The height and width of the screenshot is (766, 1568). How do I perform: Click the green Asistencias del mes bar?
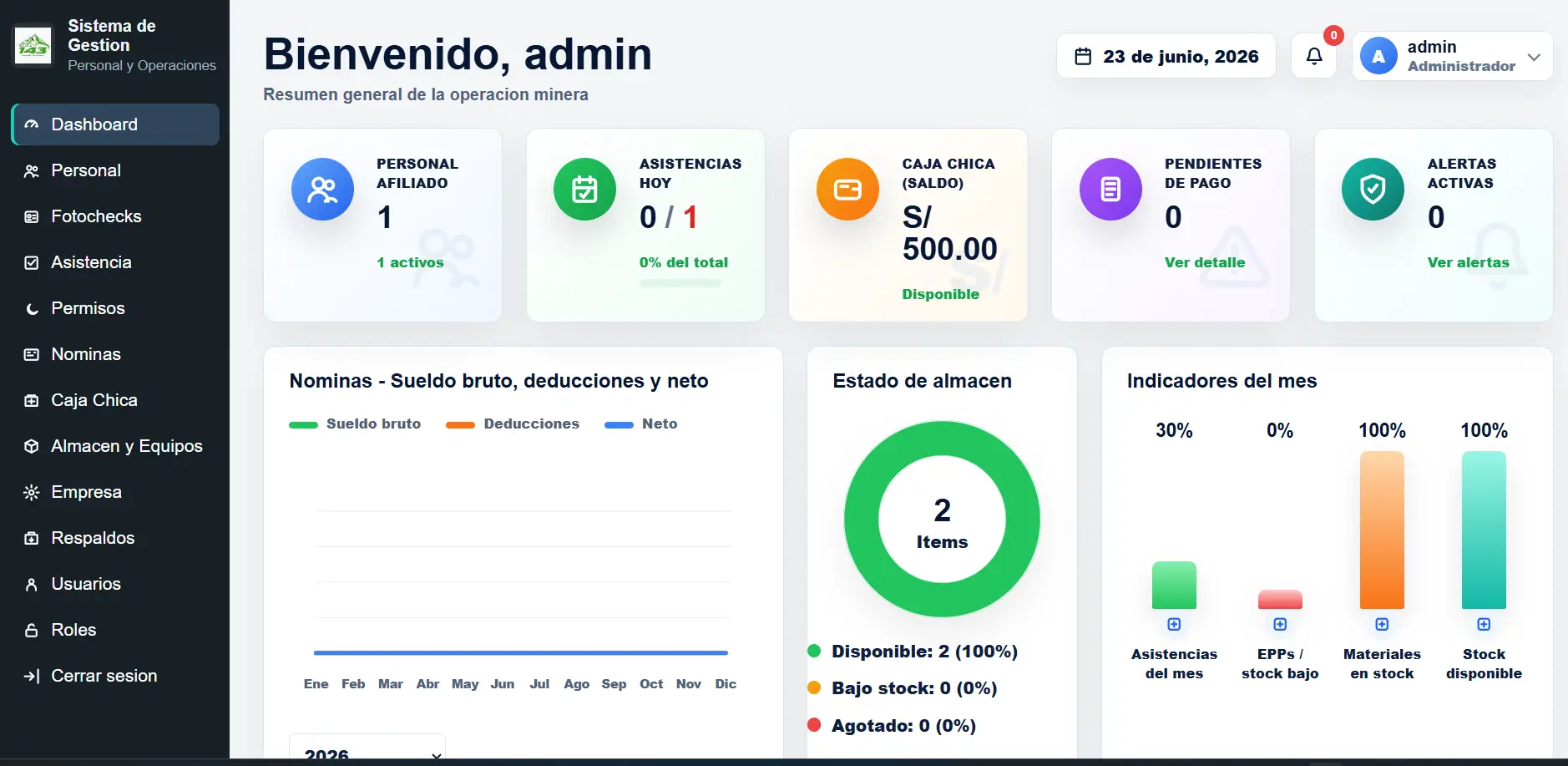(1174, 585)
